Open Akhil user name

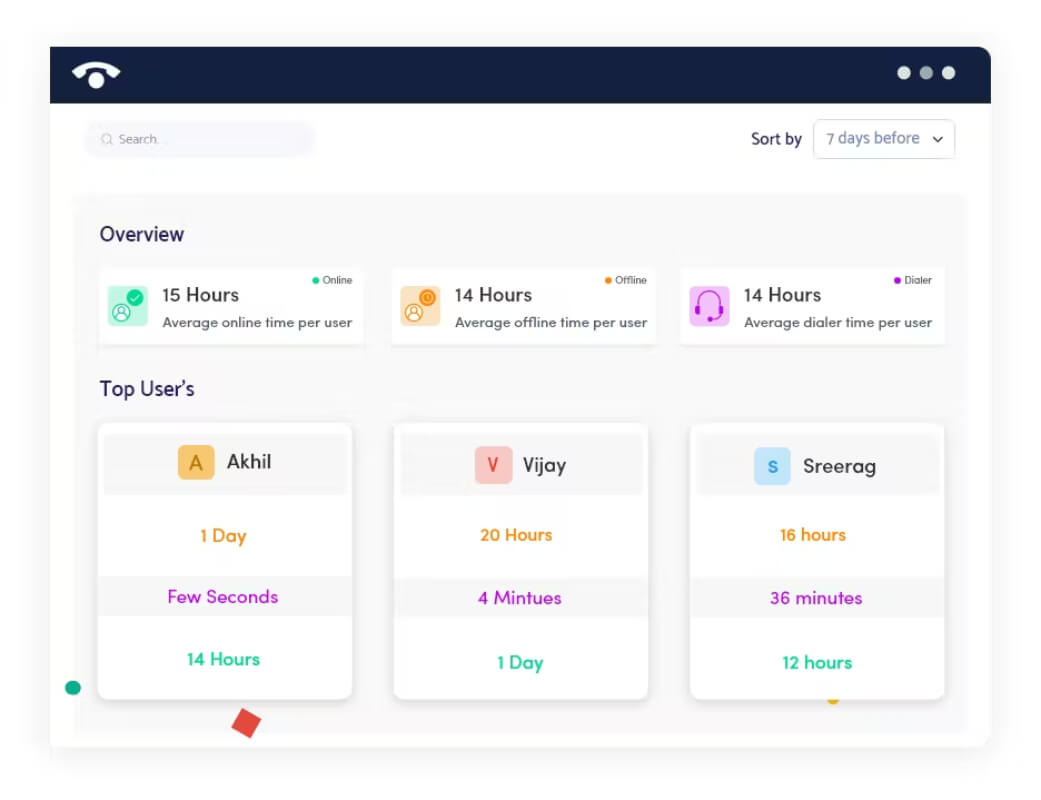pyautogui.click(x=249, y=461)
